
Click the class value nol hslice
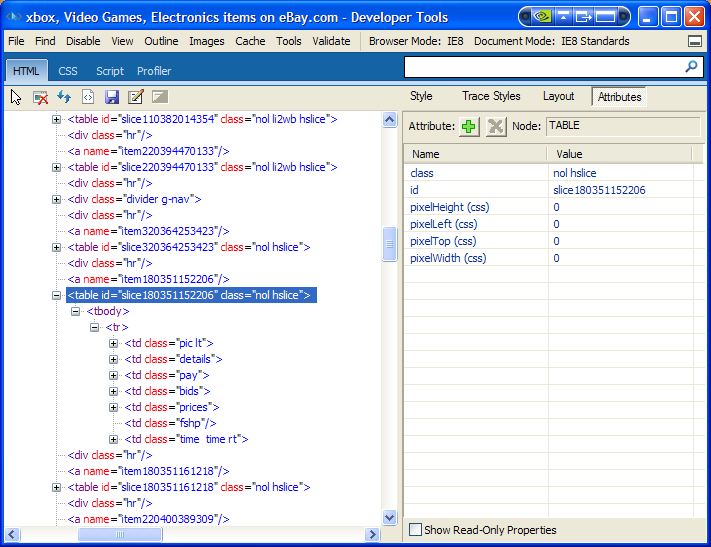(x=575, y=173)
